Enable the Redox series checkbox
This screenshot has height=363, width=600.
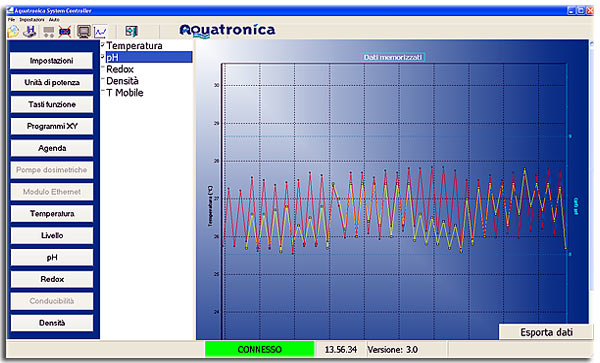(103, 68)
